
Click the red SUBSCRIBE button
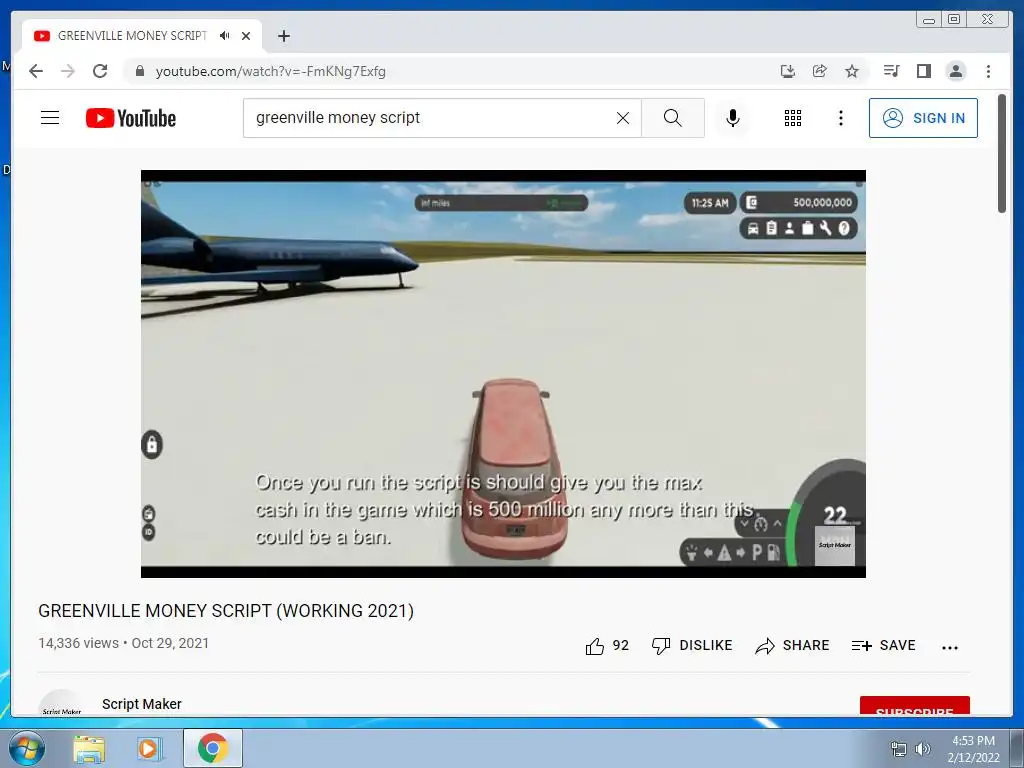(x=914, y=706)
